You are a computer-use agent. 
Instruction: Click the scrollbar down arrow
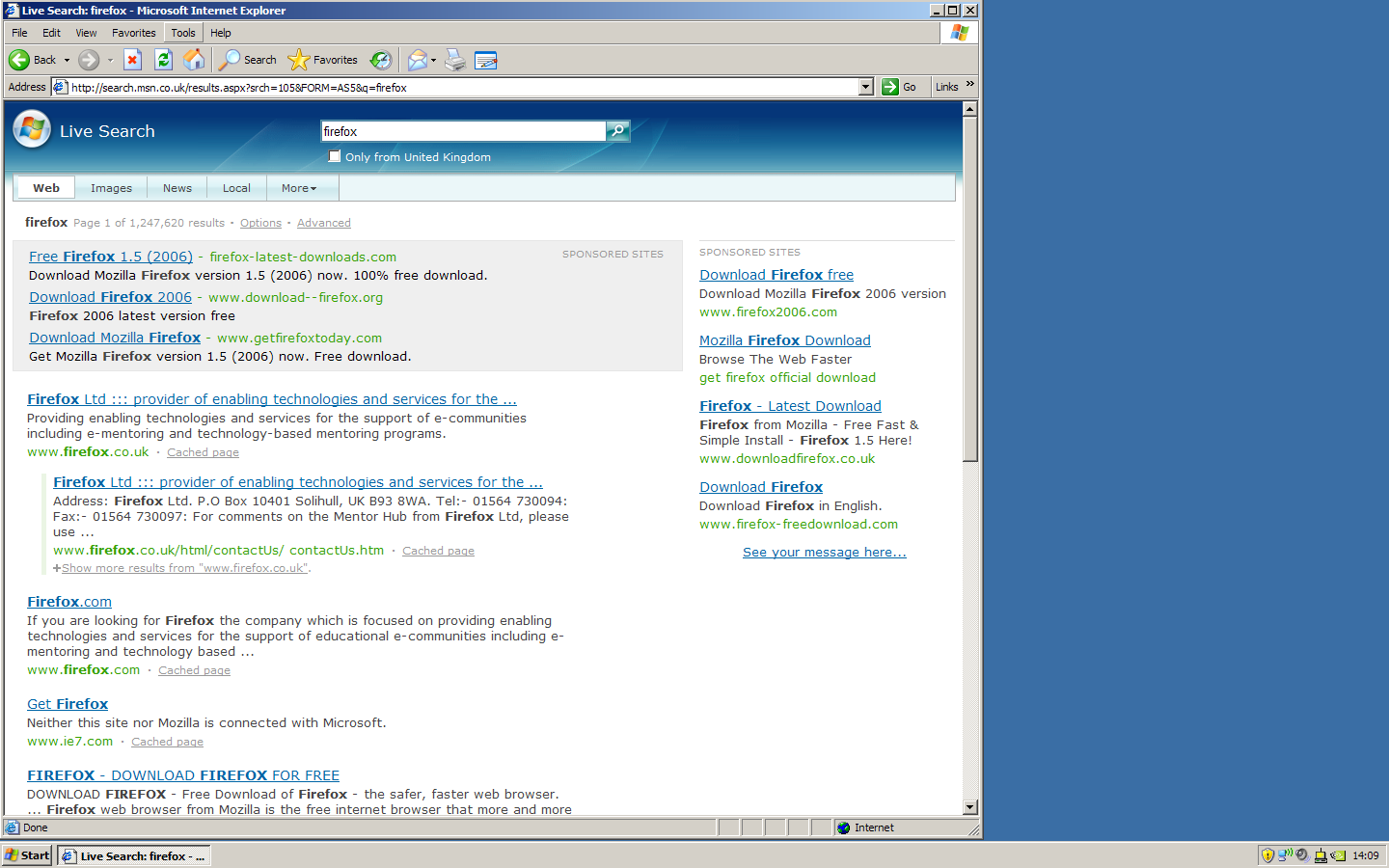tap(970, 806)
